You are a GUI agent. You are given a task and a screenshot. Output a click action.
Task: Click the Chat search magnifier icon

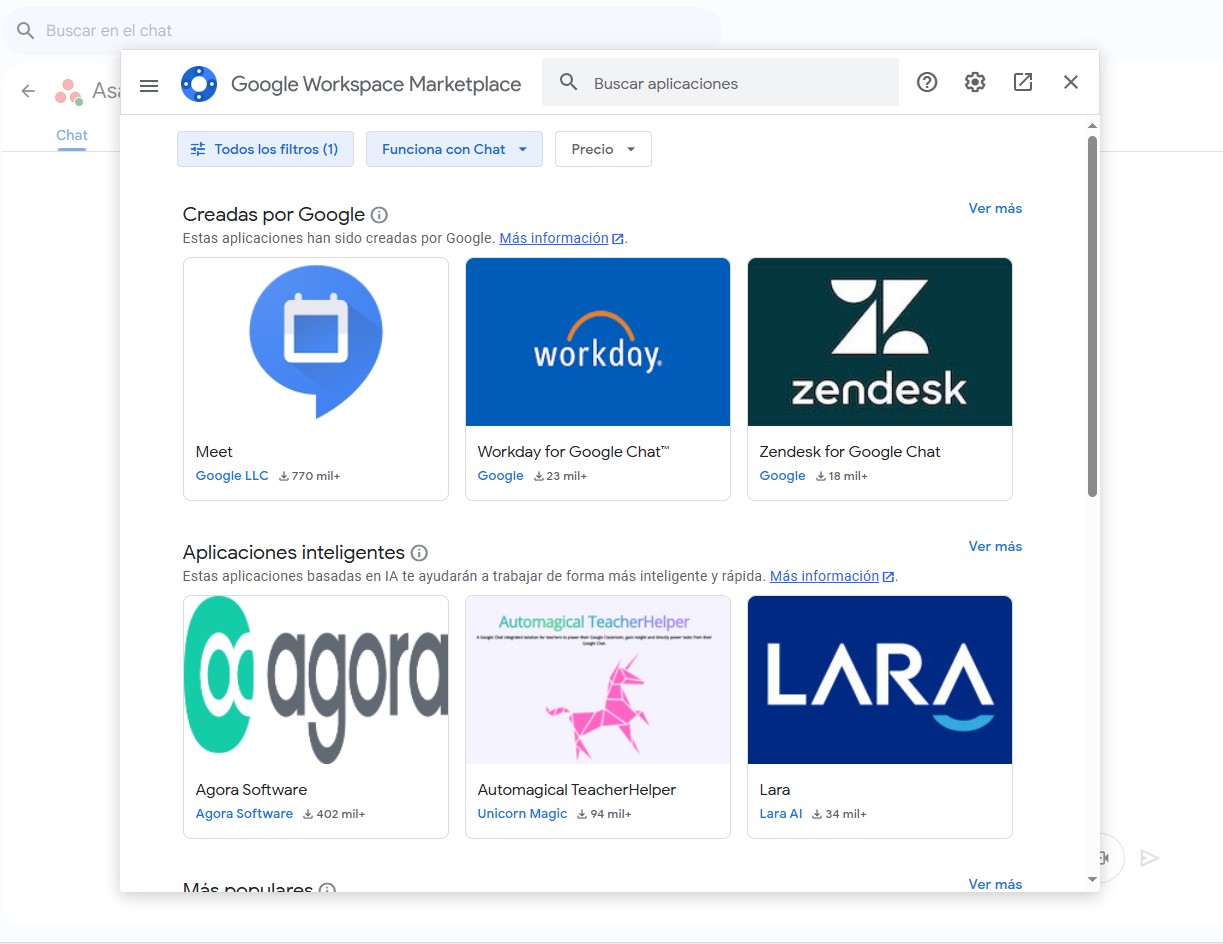pos(26,30)
